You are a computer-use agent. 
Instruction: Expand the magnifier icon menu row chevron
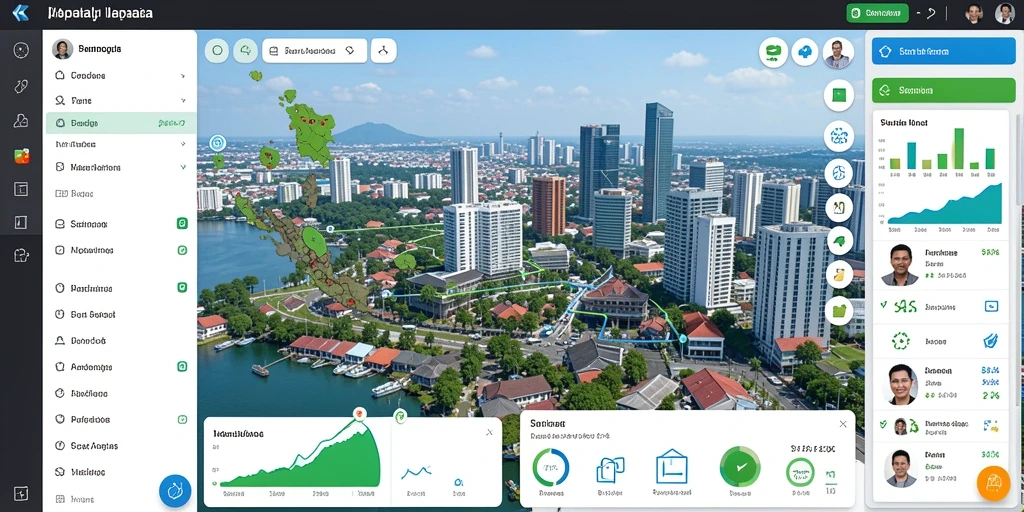(183, 101)
